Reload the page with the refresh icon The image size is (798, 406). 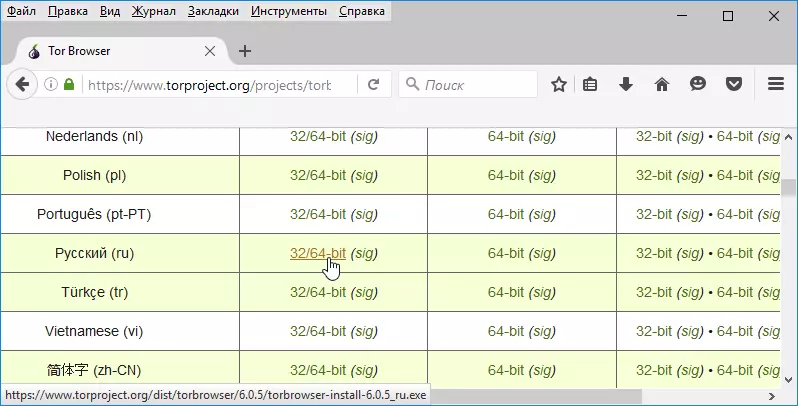pyautogui.click(x=373, y=85)
